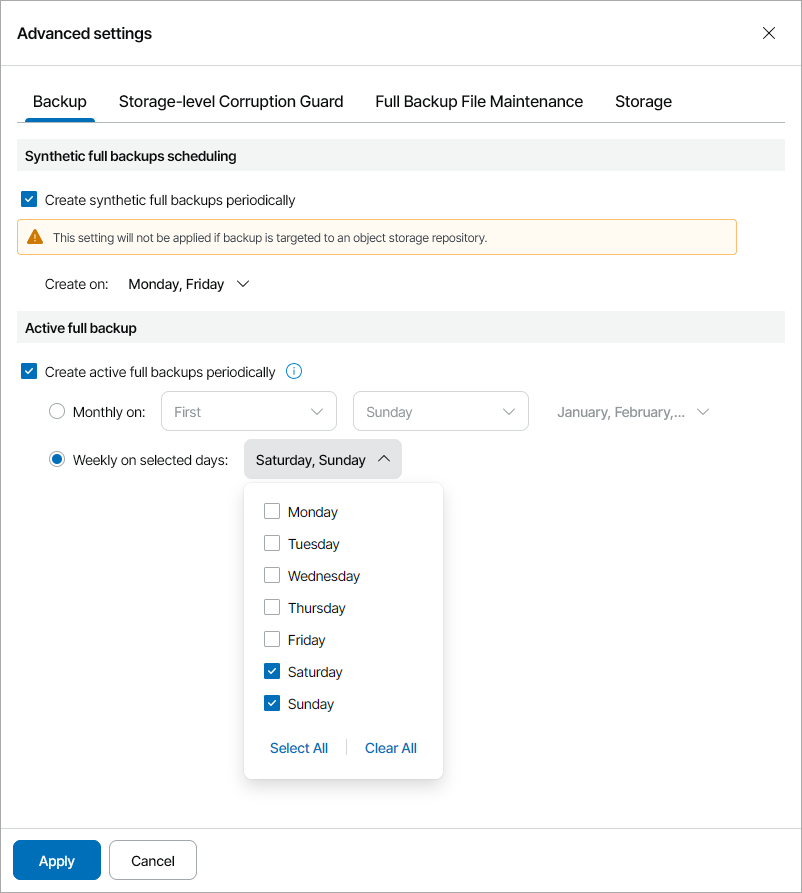Collapse the Saturday, Sunday dropdown
802x893 pixels.
coord(323,460)
